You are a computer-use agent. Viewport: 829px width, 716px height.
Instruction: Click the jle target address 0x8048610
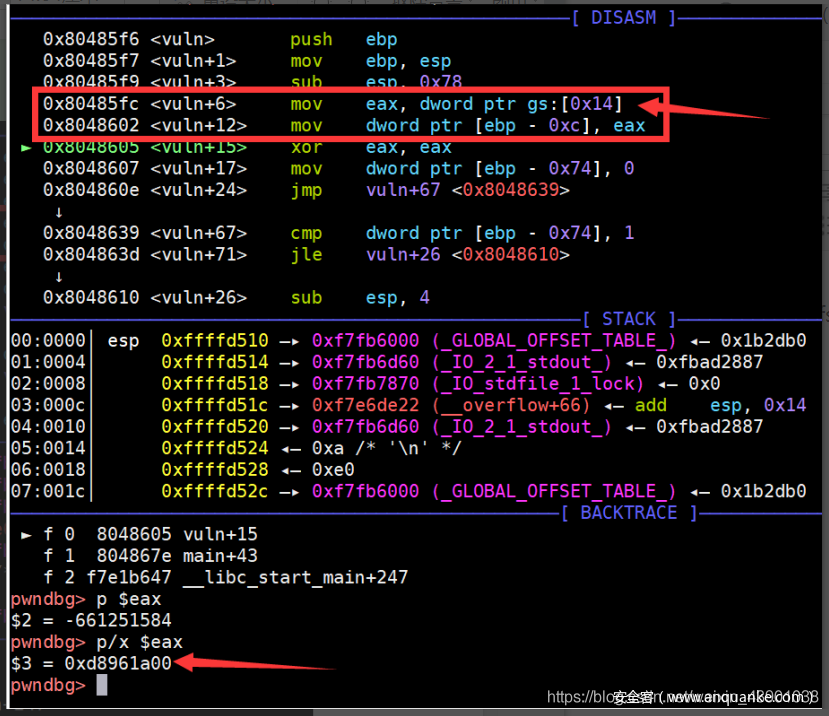pyautogui.click(x=510, y=255)
